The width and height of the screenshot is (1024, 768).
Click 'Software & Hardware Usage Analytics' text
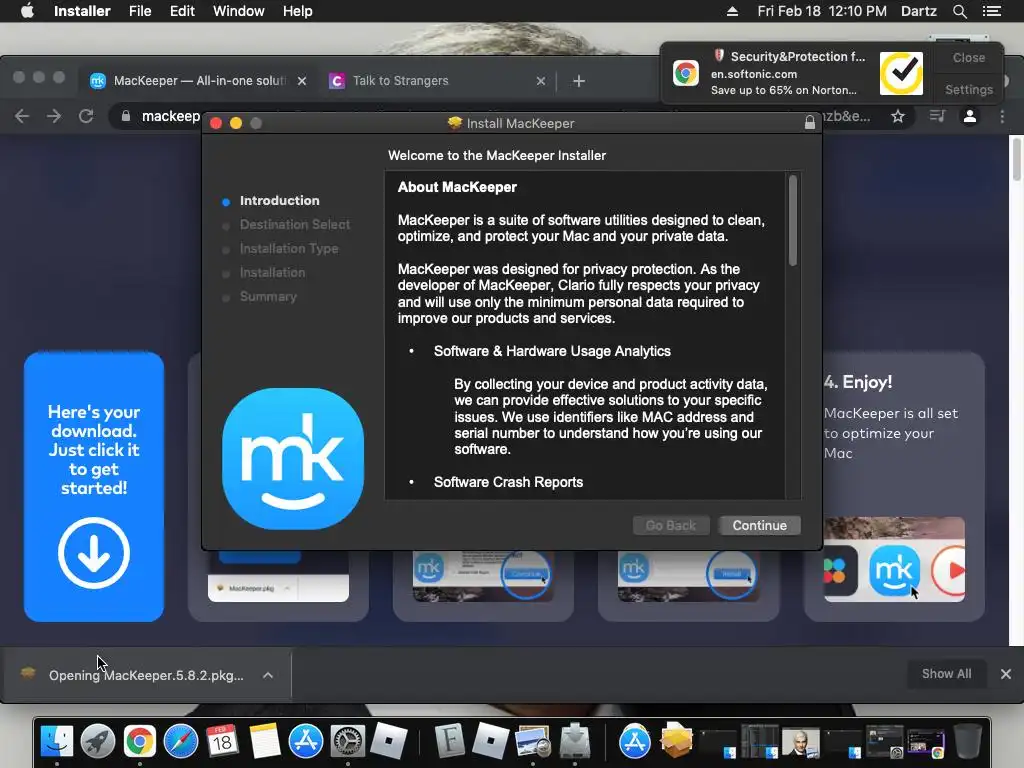click(x=552, y=351)
